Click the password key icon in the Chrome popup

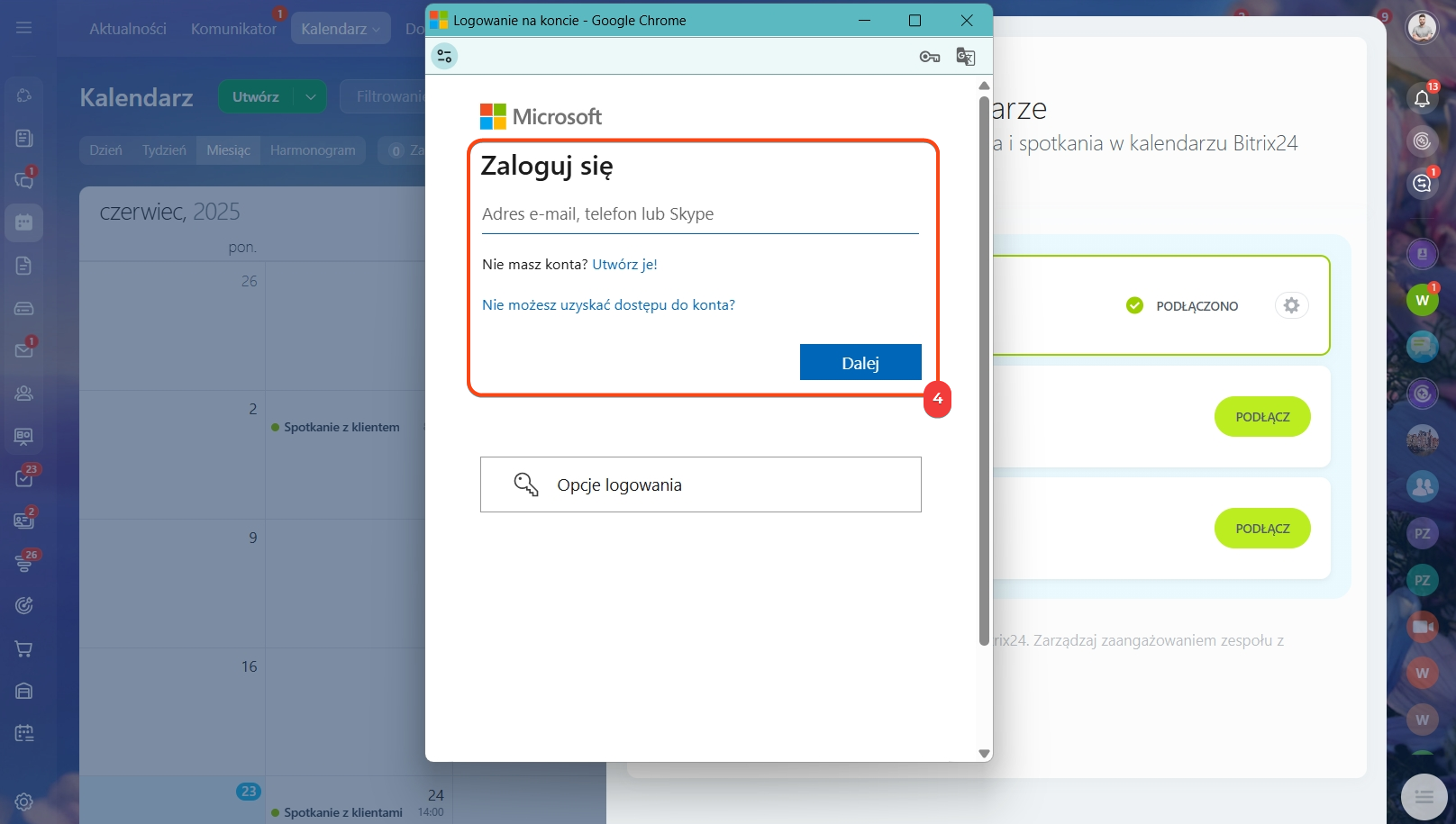pyautogui.click(x=930, y=57)
